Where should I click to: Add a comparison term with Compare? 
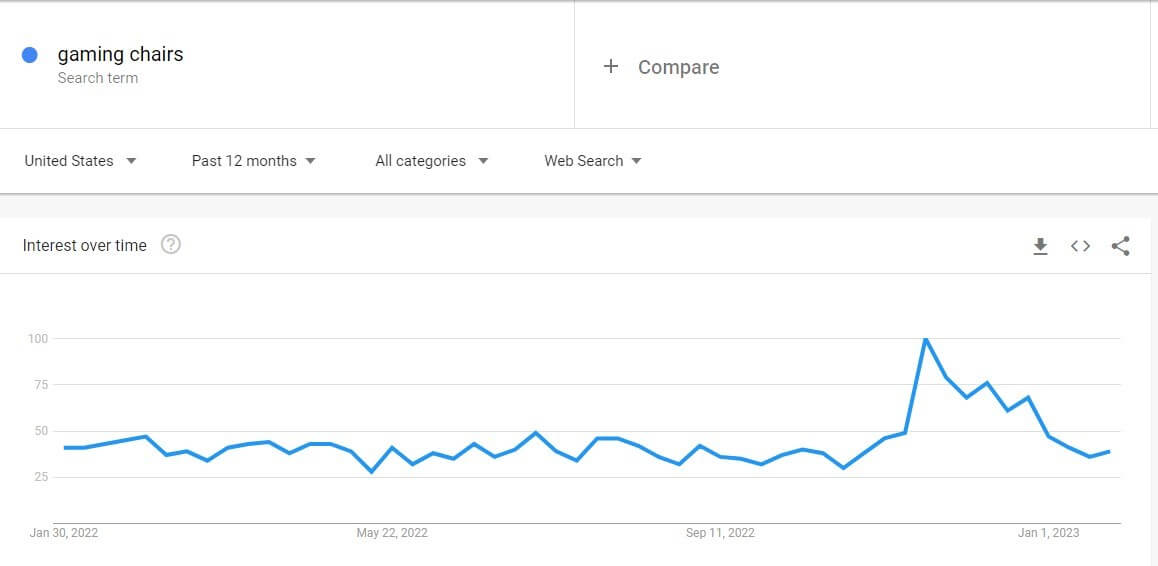tap(678, 67)
